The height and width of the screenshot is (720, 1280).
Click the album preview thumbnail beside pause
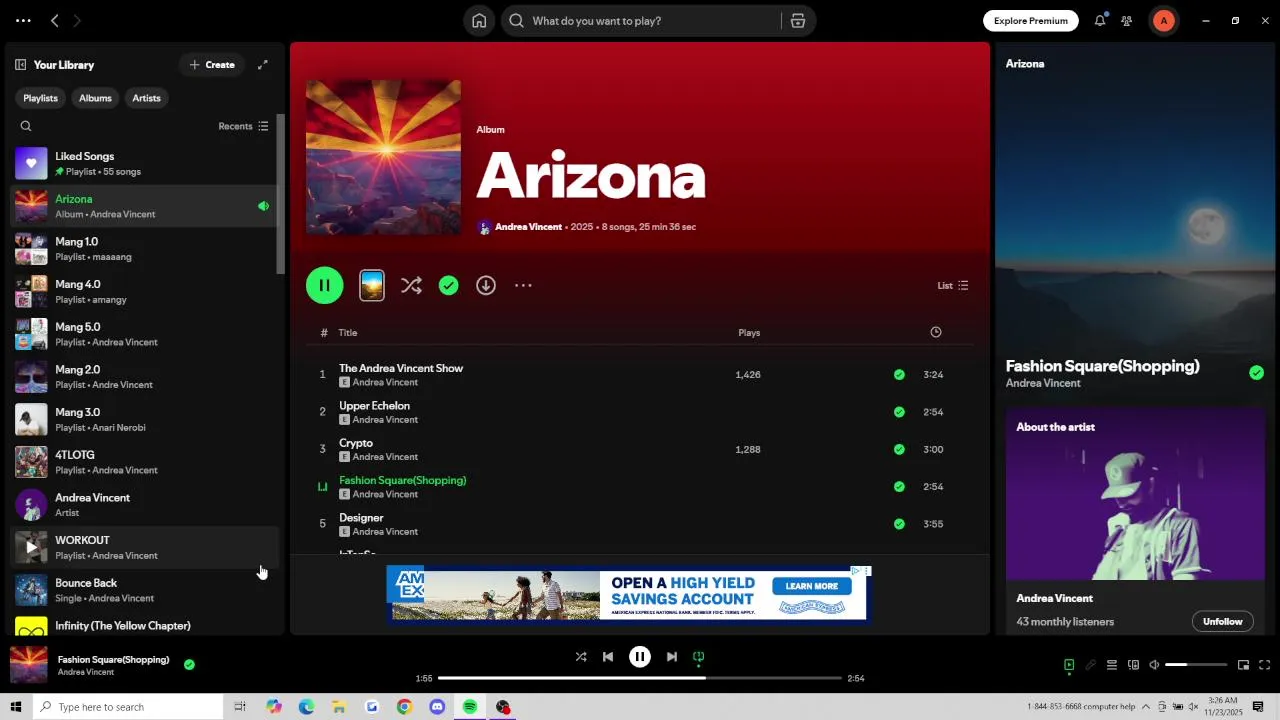coord(372,286)
